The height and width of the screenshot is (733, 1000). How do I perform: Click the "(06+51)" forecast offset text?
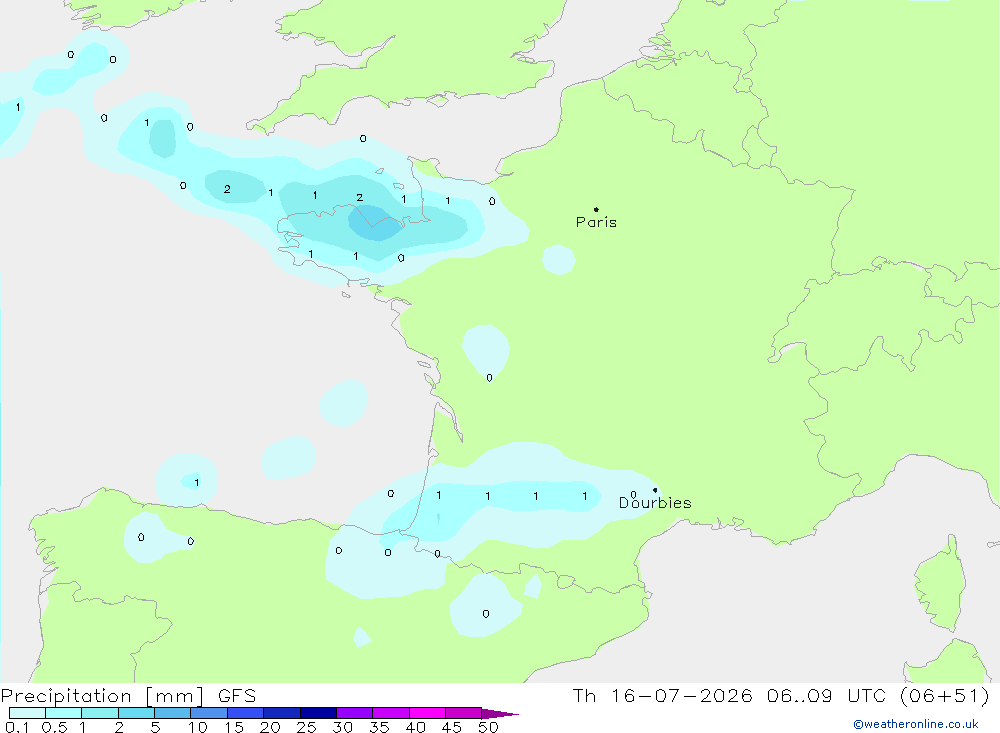click(945, 696)
